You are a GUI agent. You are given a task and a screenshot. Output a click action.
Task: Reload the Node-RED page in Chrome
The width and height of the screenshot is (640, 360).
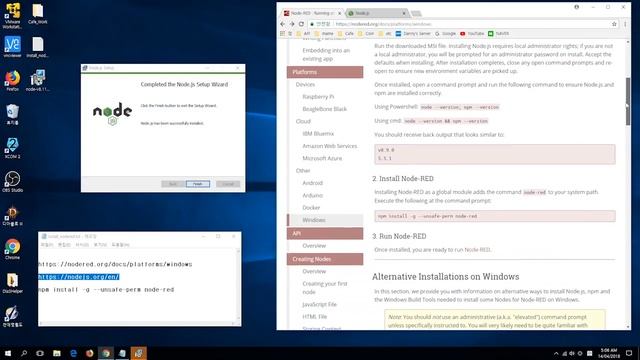point(301,24)
